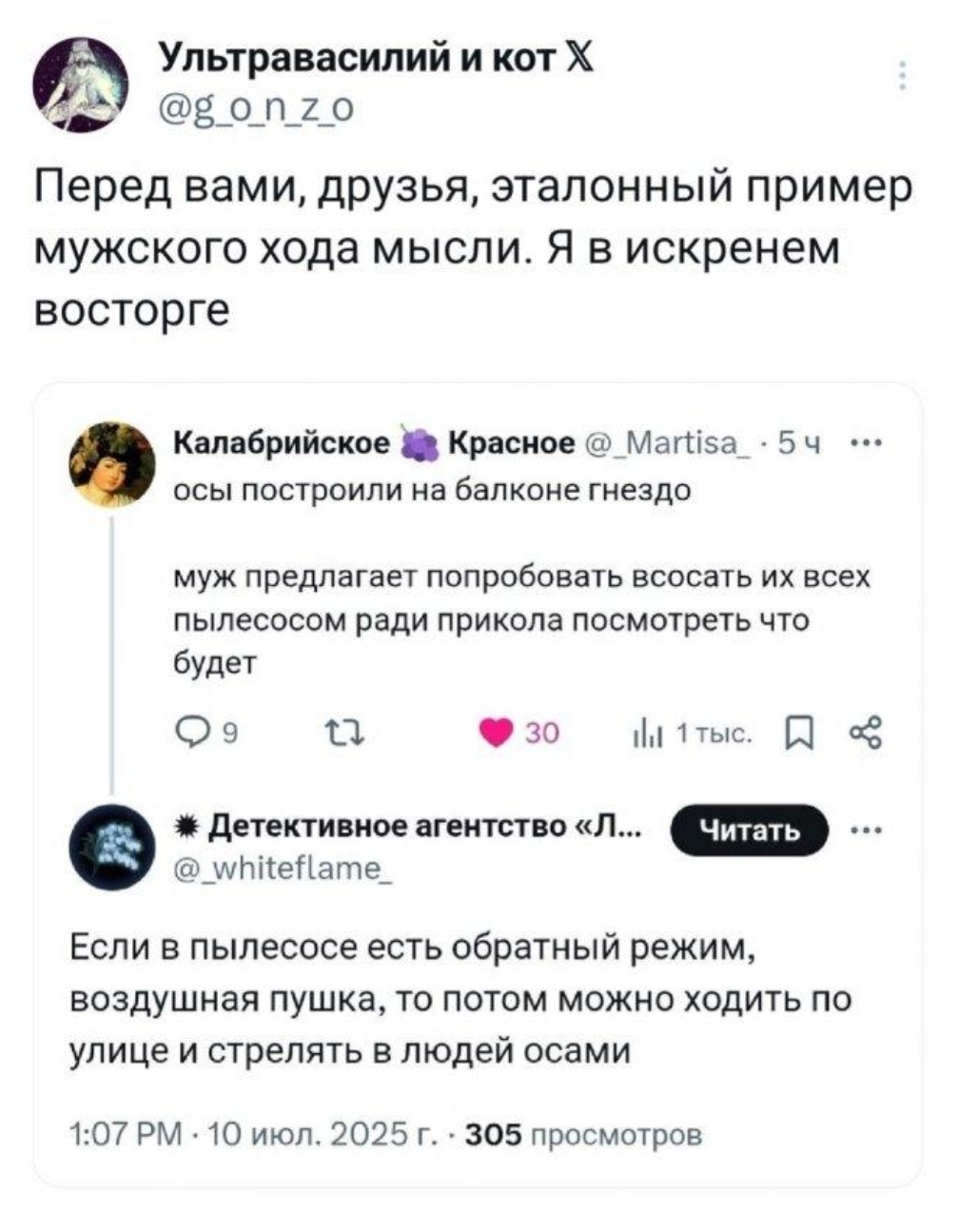This screenshot has width=958, height=1232.
Task: Open Ультравасилий и кот profile avatar
Action: (x=74, y=83)
